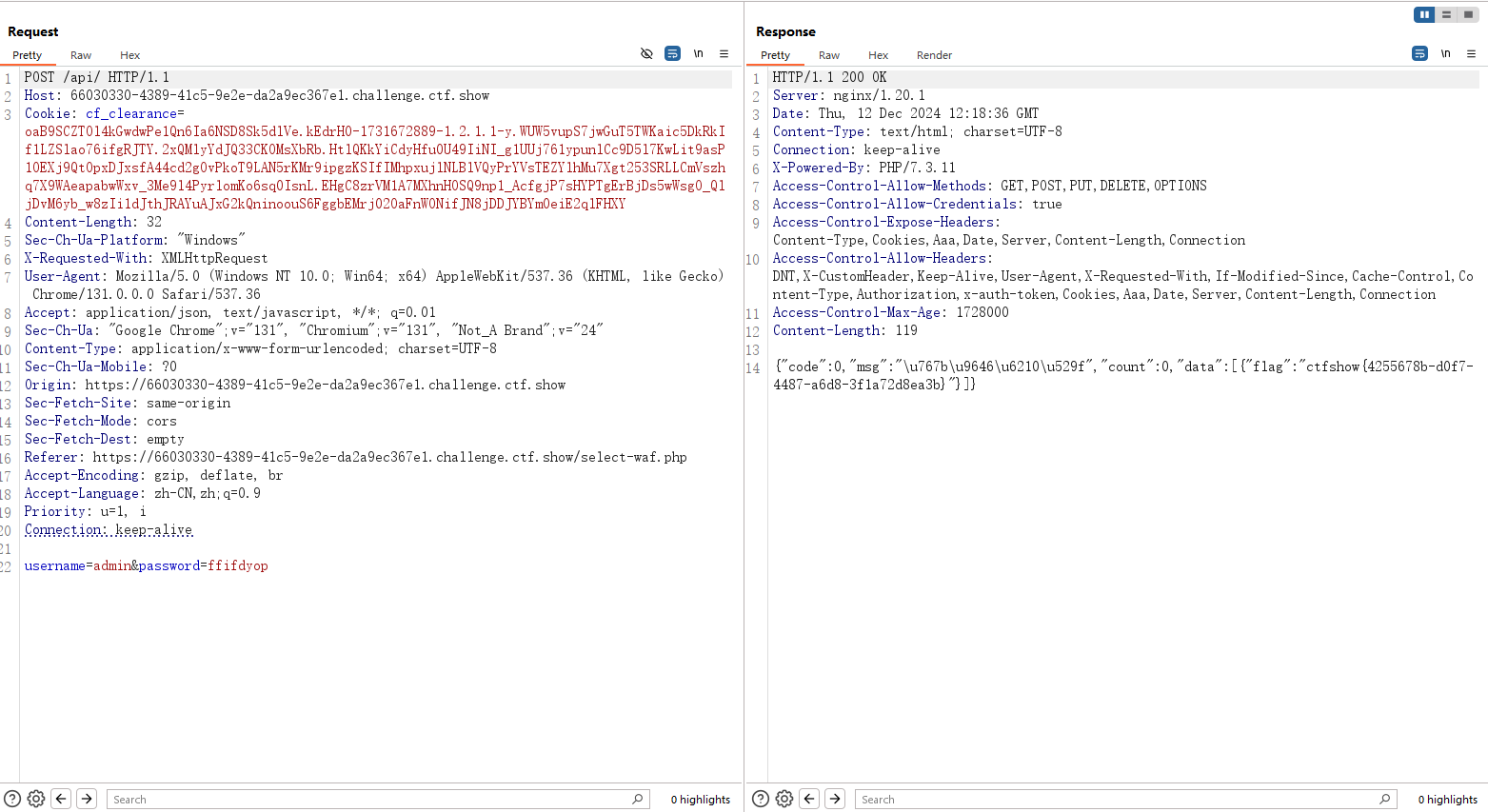Click the 'username=admin&password=ffifdyop' body
Screen dimensions: 1488x812
click(146, 565)
